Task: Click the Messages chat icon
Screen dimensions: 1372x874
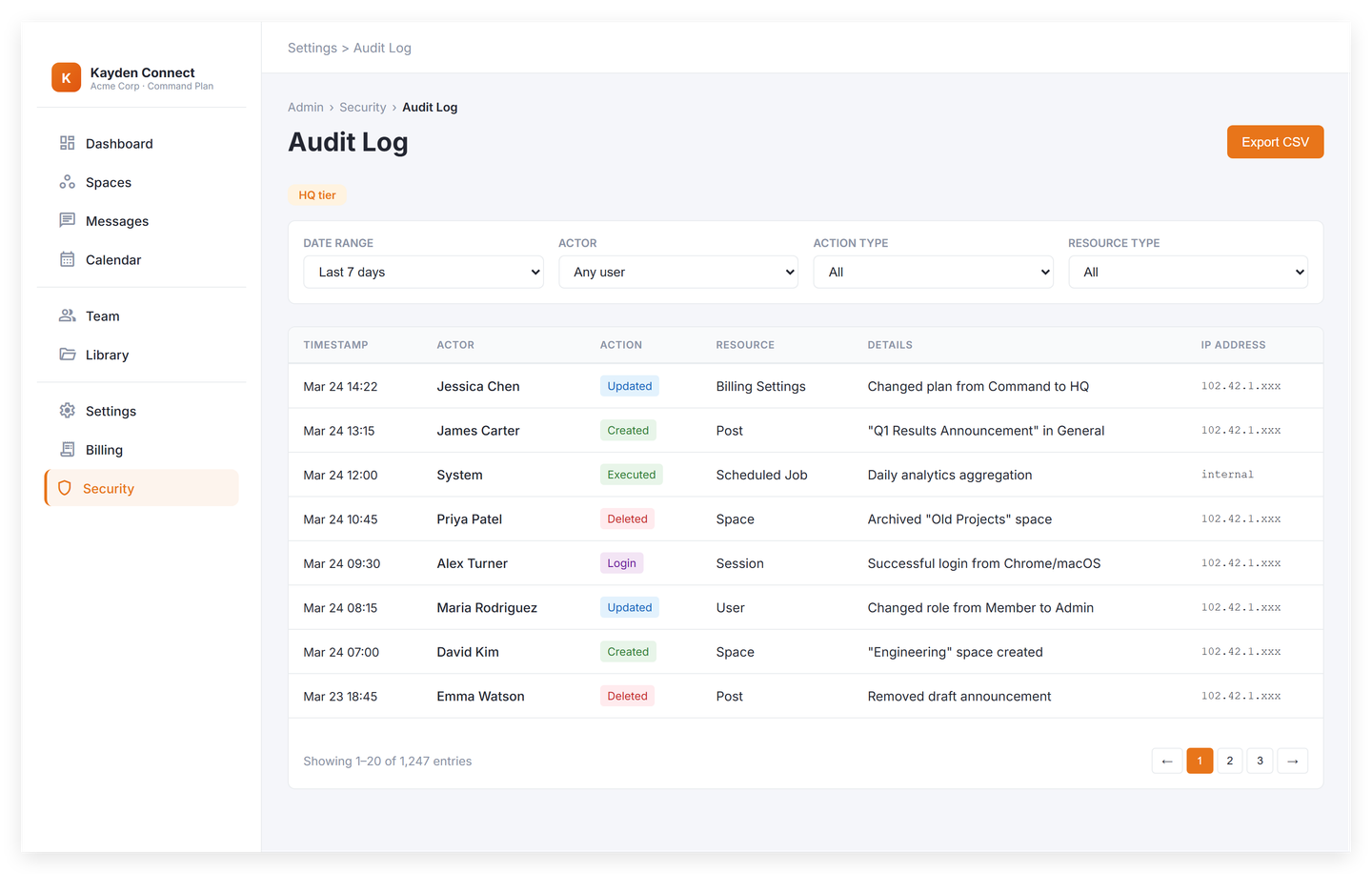Action: tap(67, 220)
